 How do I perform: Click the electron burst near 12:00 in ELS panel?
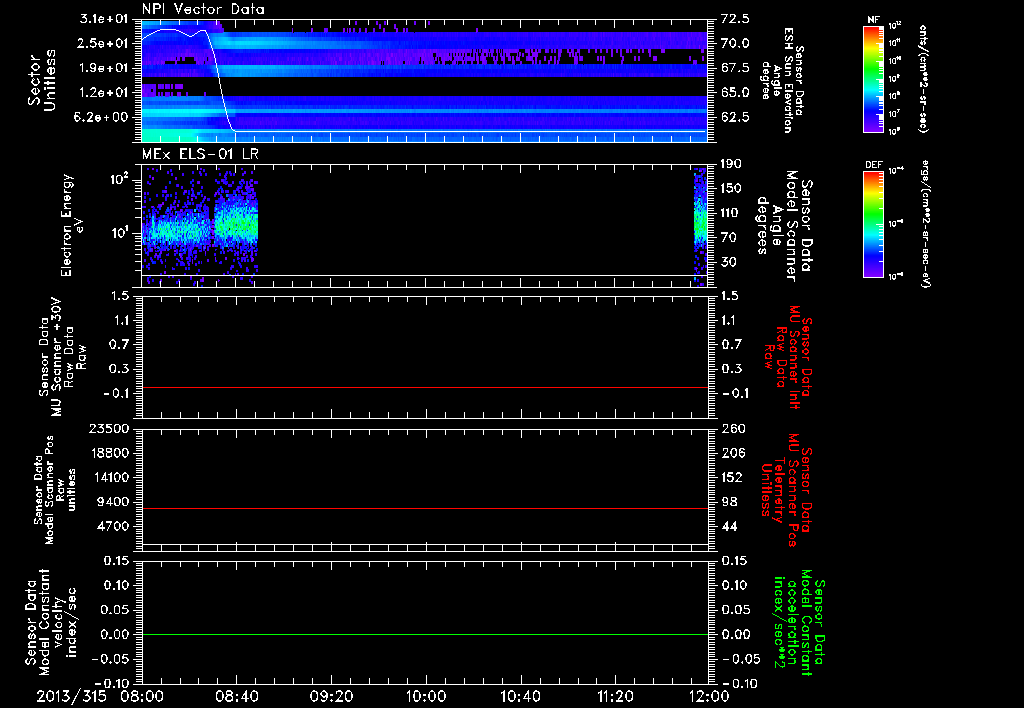pos(701,225)
